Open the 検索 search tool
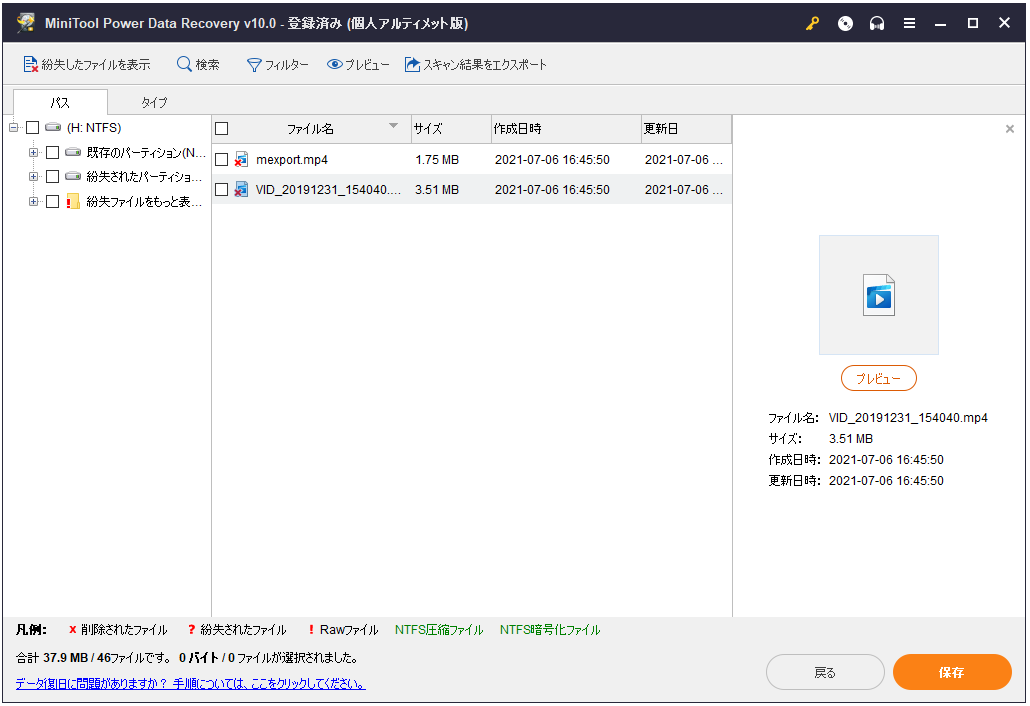 point(198,65)
